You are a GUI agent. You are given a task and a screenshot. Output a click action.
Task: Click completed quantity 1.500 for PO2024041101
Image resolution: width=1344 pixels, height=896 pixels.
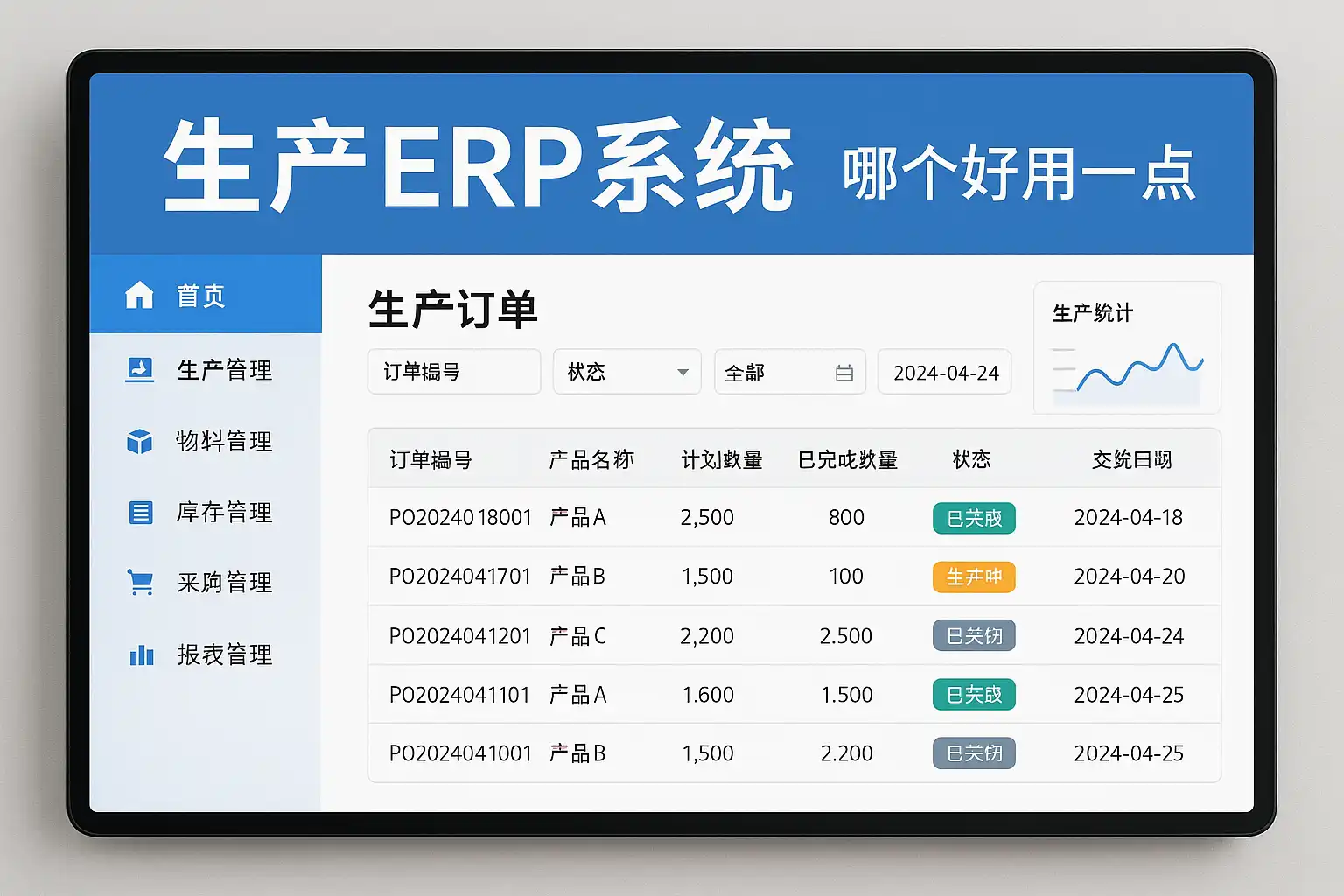click(847, 694)
